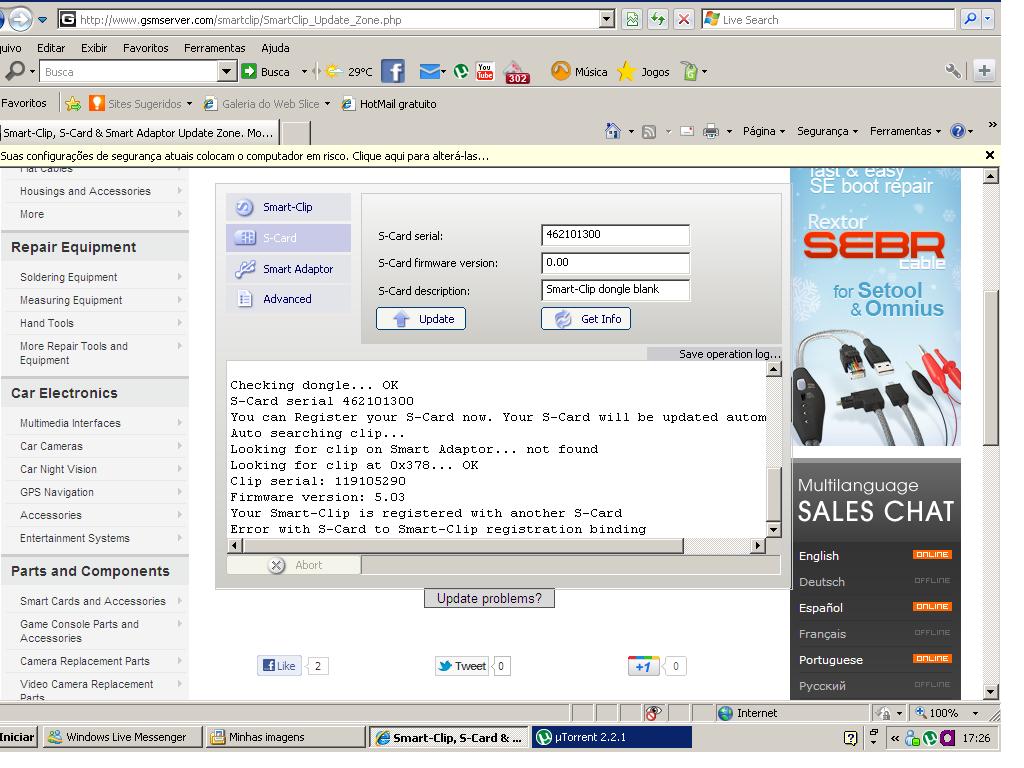Click the Jogos star icon
This screenshot has height=768, width=1024.
pos(626,71)
